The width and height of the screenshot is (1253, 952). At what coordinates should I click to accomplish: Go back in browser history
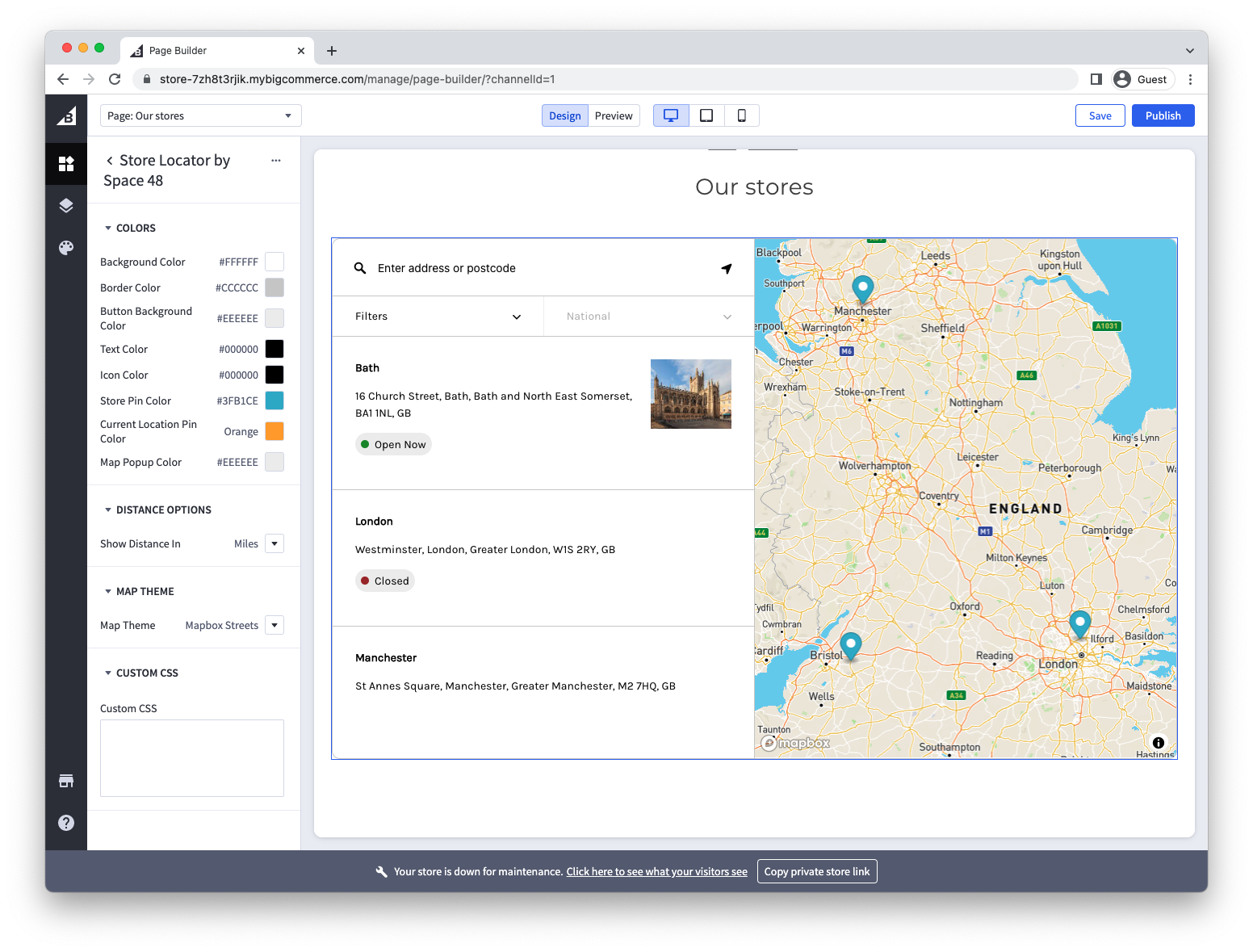[x=63, y=79]
